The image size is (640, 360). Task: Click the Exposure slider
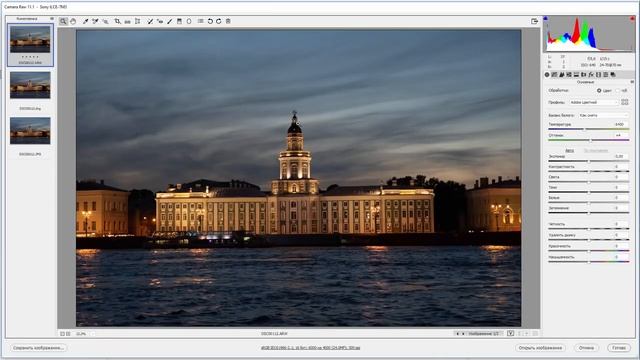(589, 161)
